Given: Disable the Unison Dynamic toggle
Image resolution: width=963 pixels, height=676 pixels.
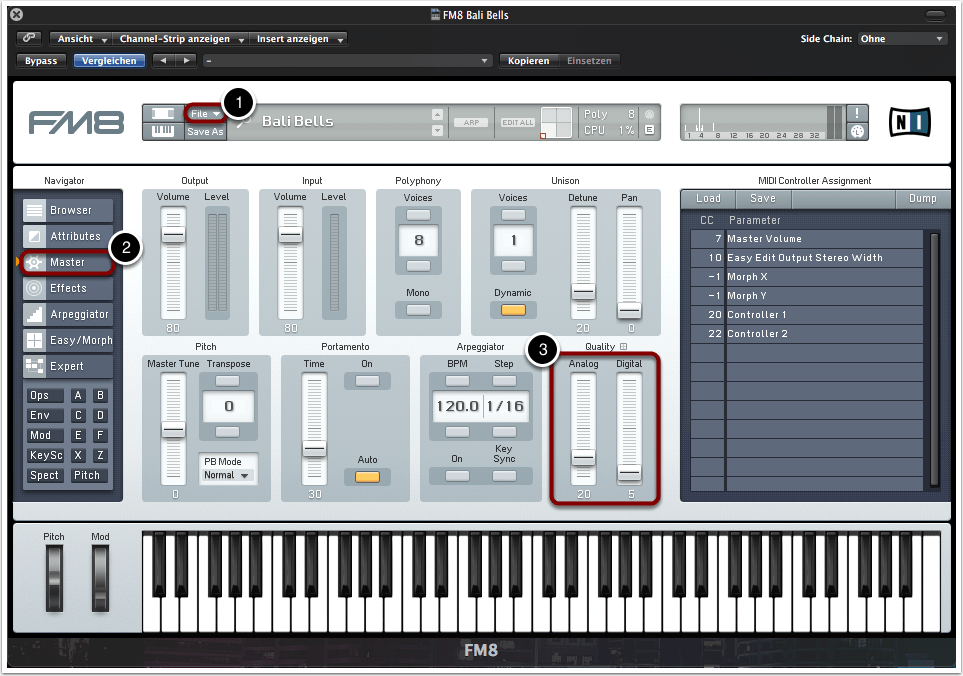Looking at the screenshot, I should (x=513, y=310).
